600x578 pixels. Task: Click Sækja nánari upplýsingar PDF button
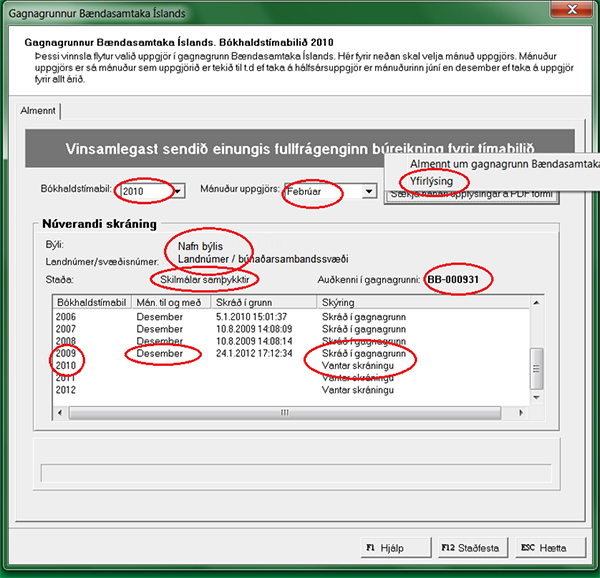click(x=471, y=195)
